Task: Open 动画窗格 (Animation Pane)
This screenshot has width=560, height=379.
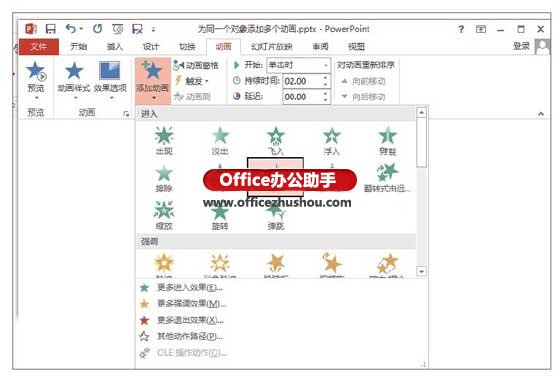Action: pyautogui.click(x=196, y=65)
